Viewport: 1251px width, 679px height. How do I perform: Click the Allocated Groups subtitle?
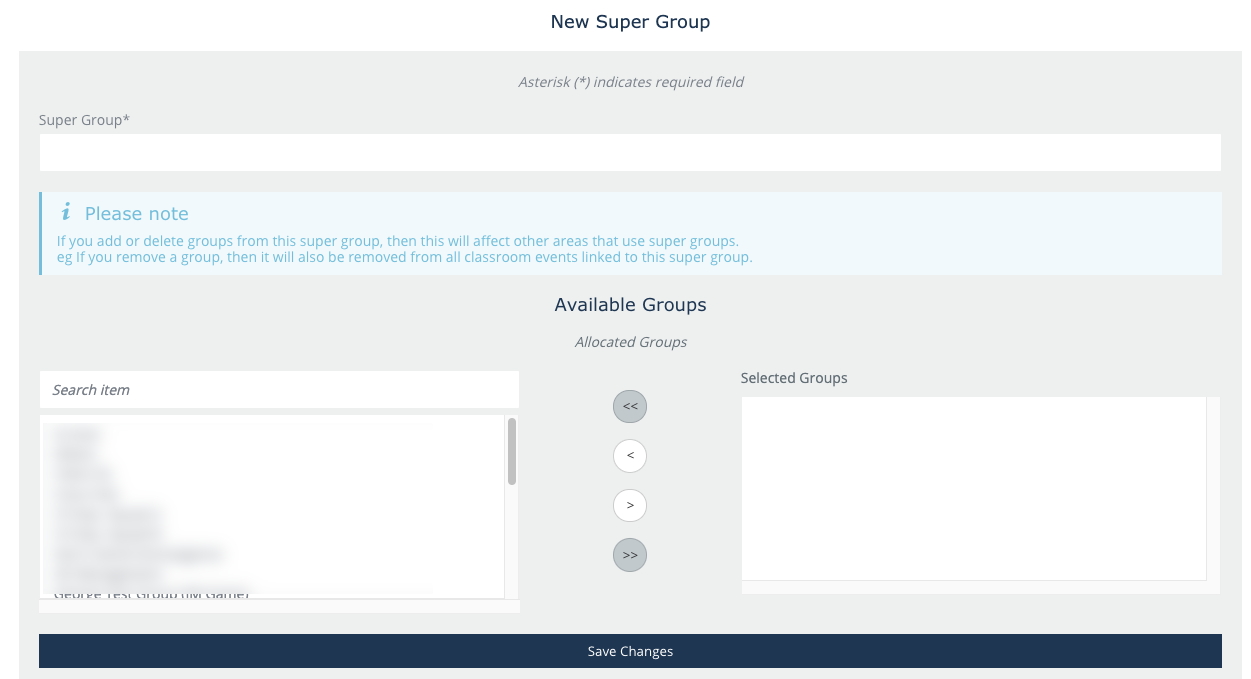click(x=630, y=342)
